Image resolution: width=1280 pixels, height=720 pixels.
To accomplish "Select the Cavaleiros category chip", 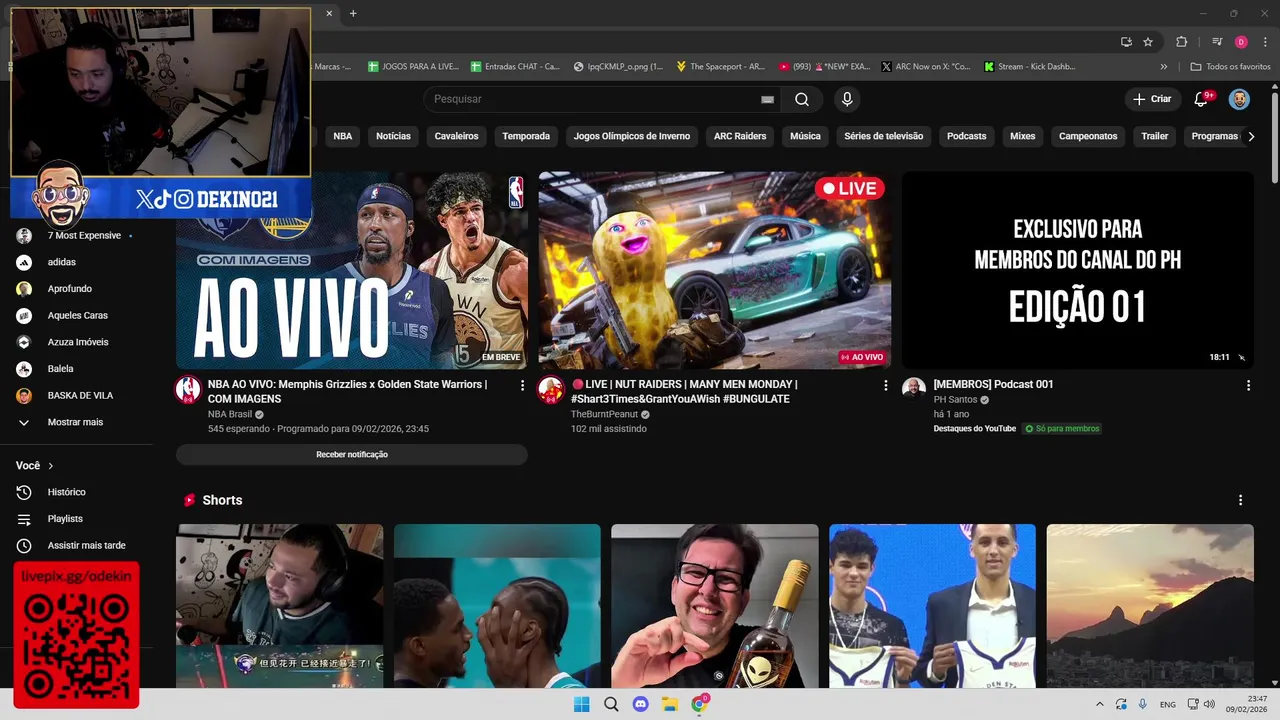I will click(x=456, y=136).
